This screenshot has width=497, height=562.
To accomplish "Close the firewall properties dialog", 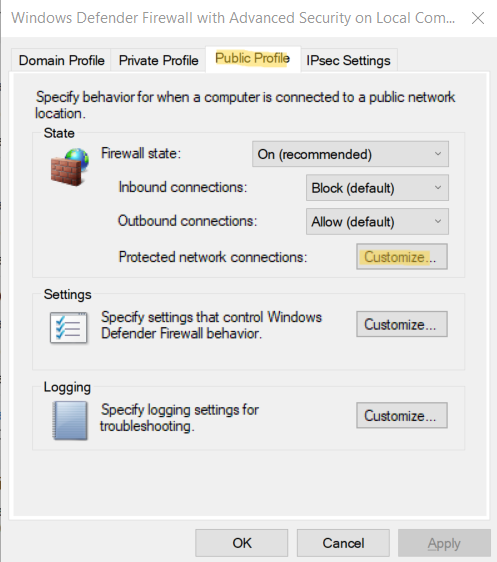I will click(478, 18).
